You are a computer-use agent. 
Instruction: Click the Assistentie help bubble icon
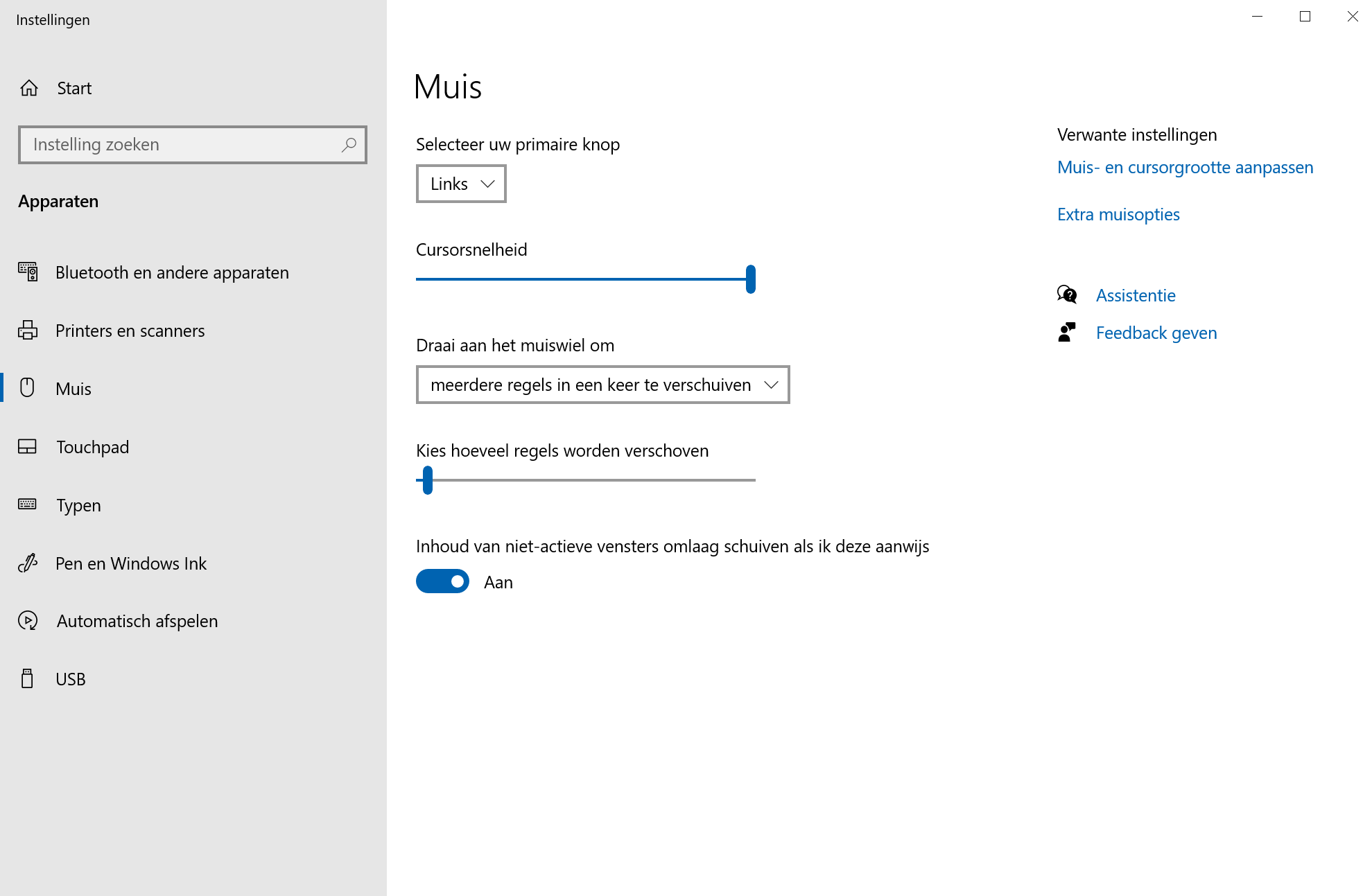click(1066, 294)
